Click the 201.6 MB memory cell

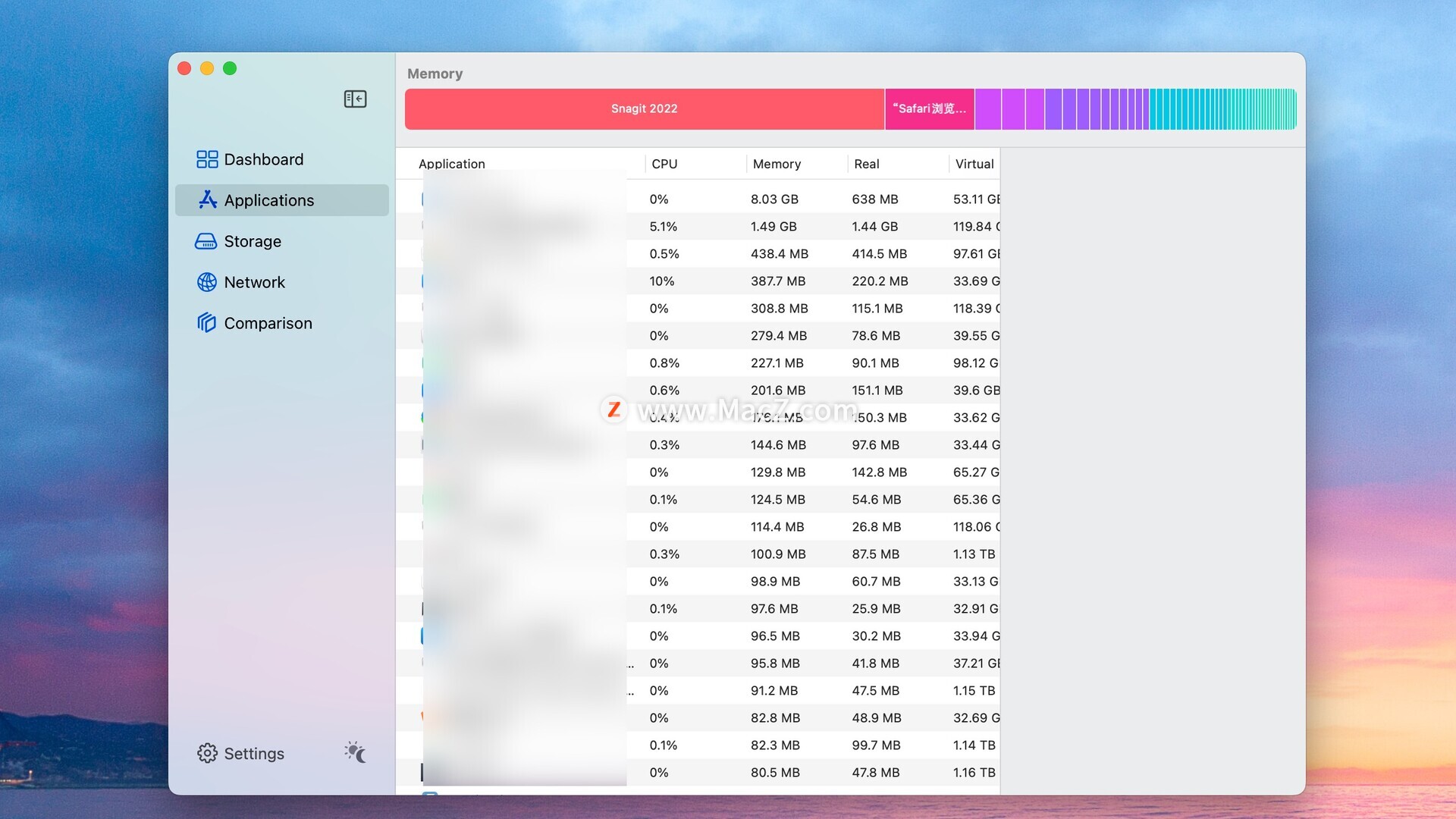[x=778, y=391]
